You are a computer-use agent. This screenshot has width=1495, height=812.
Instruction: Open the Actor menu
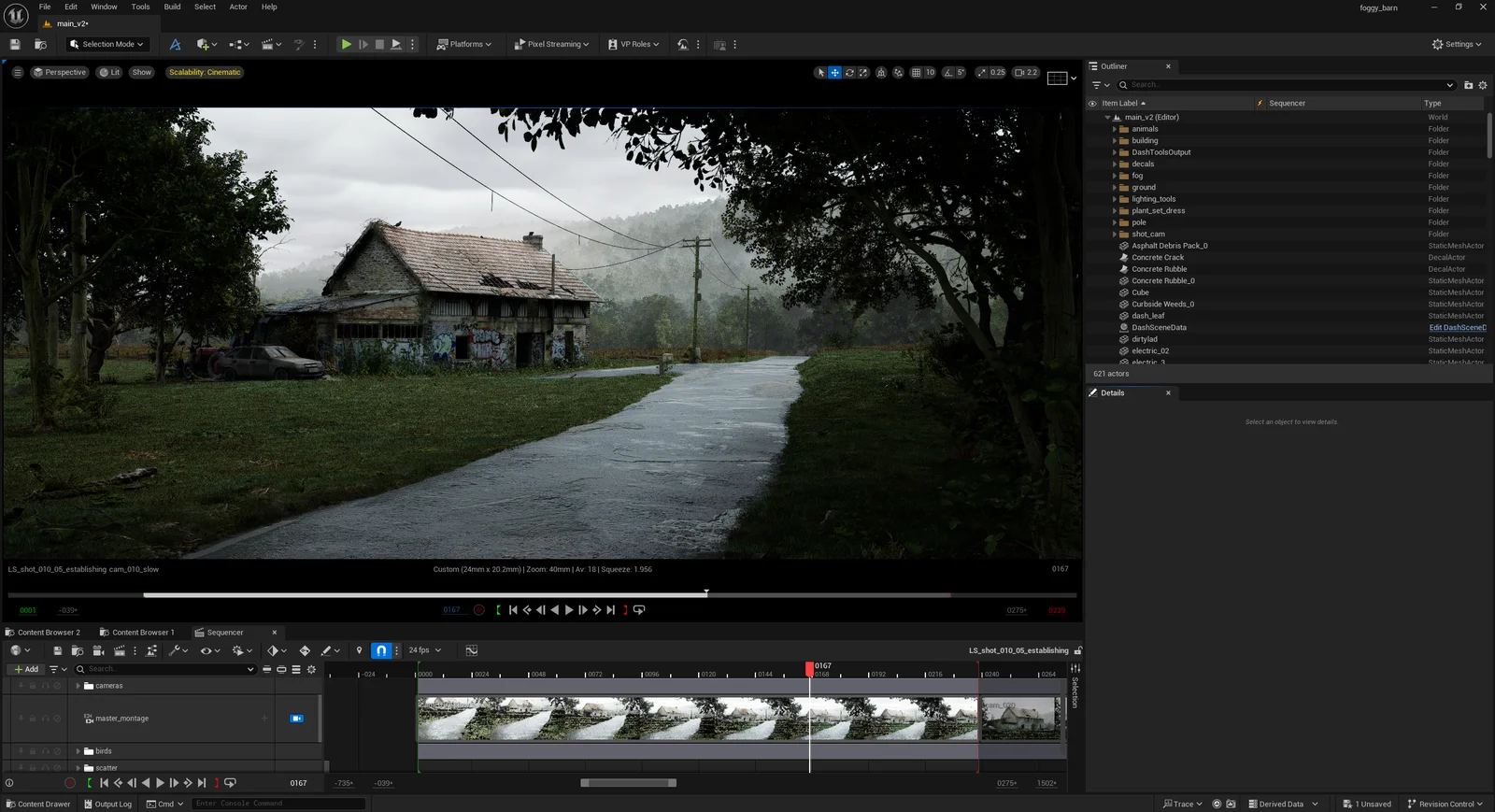click(x=238, y=7)
